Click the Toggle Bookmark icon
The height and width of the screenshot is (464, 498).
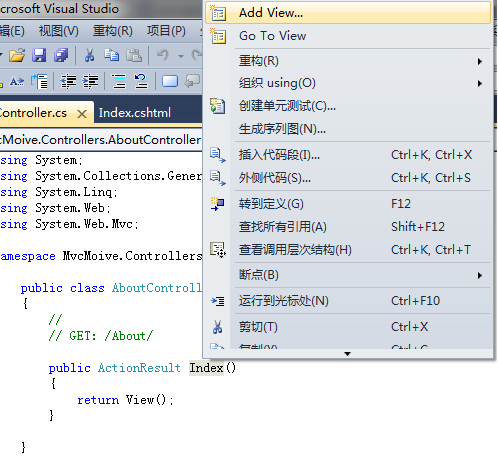(x=170, y=81)
